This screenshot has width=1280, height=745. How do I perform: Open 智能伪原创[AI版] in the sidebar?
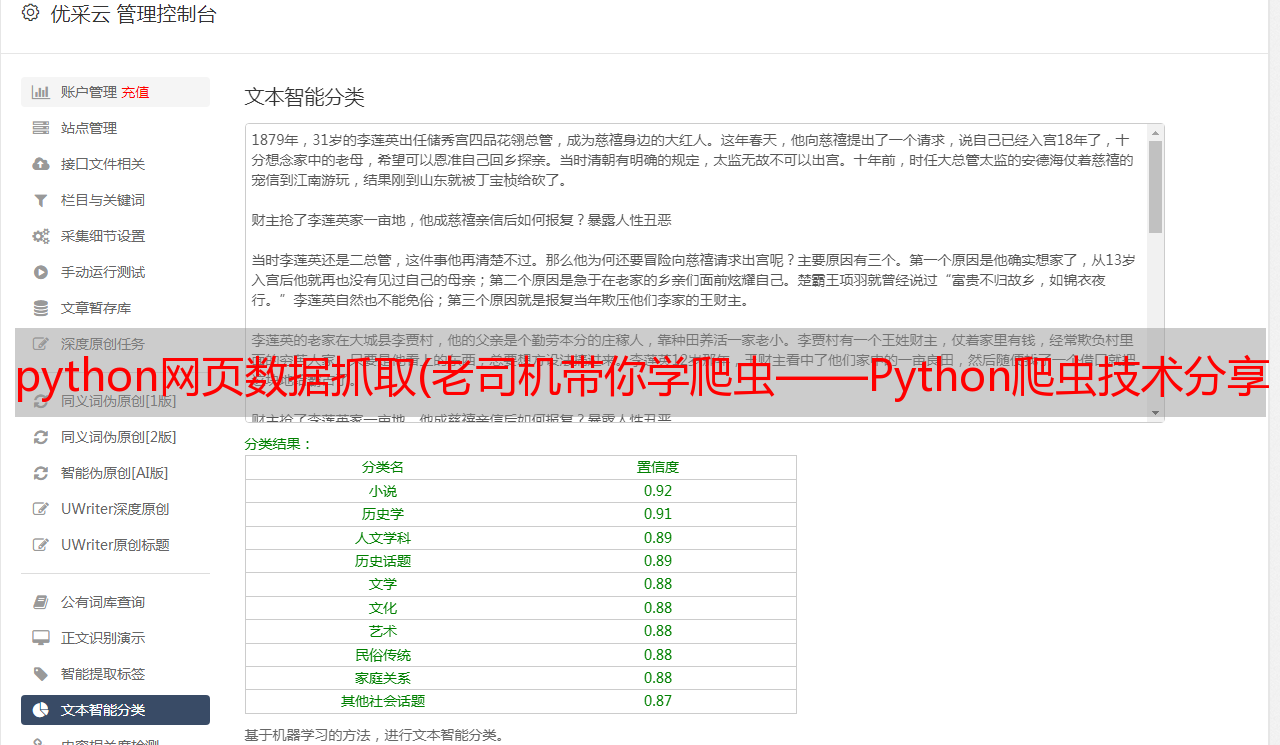[x=114, y=473]
